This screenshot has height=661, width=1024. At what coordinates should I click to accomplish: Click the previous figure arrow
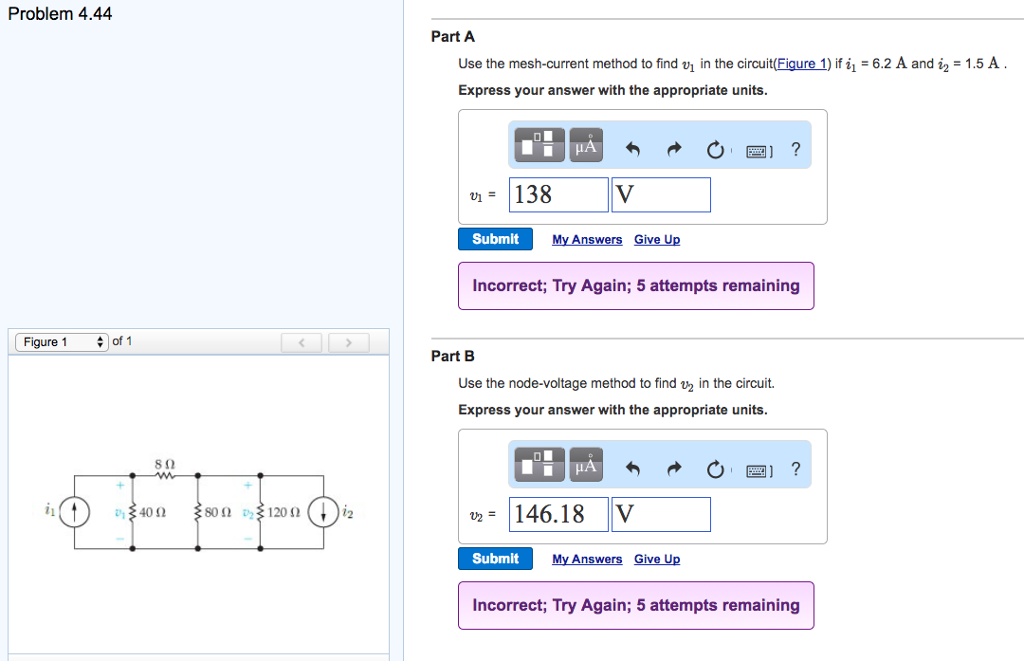(x=301, y=341)
